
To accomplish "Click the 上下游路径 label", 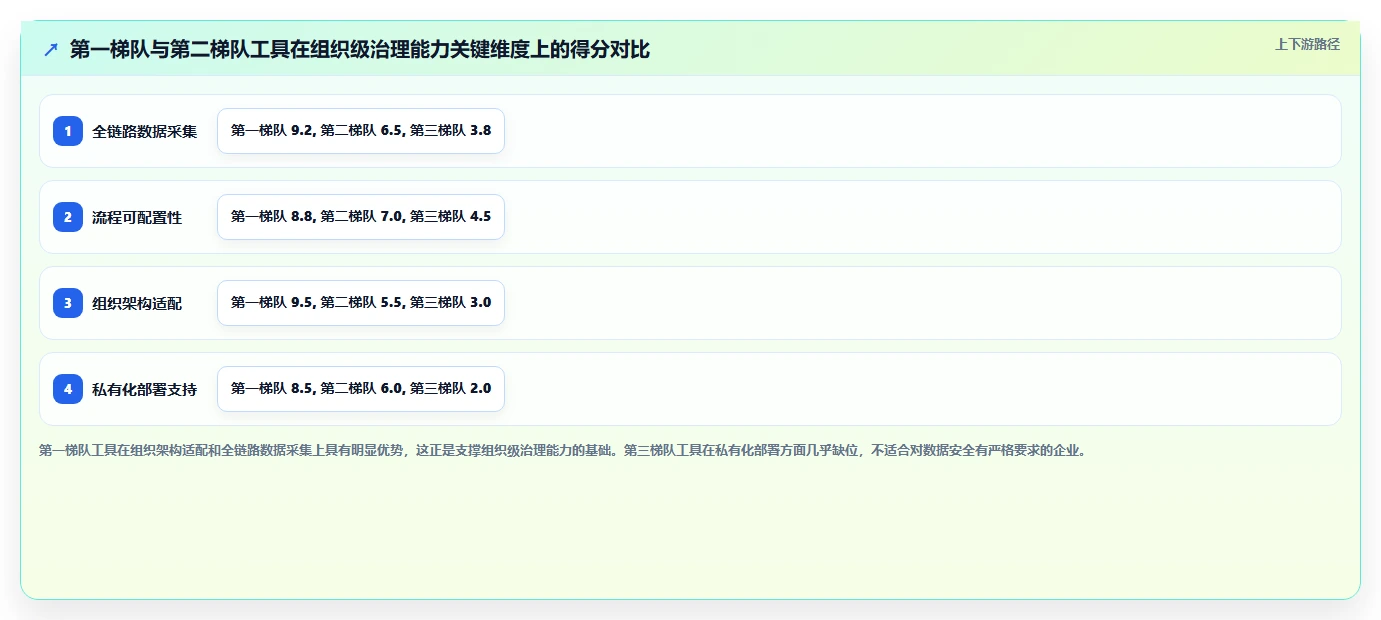I will click(x=1307, y=44).
